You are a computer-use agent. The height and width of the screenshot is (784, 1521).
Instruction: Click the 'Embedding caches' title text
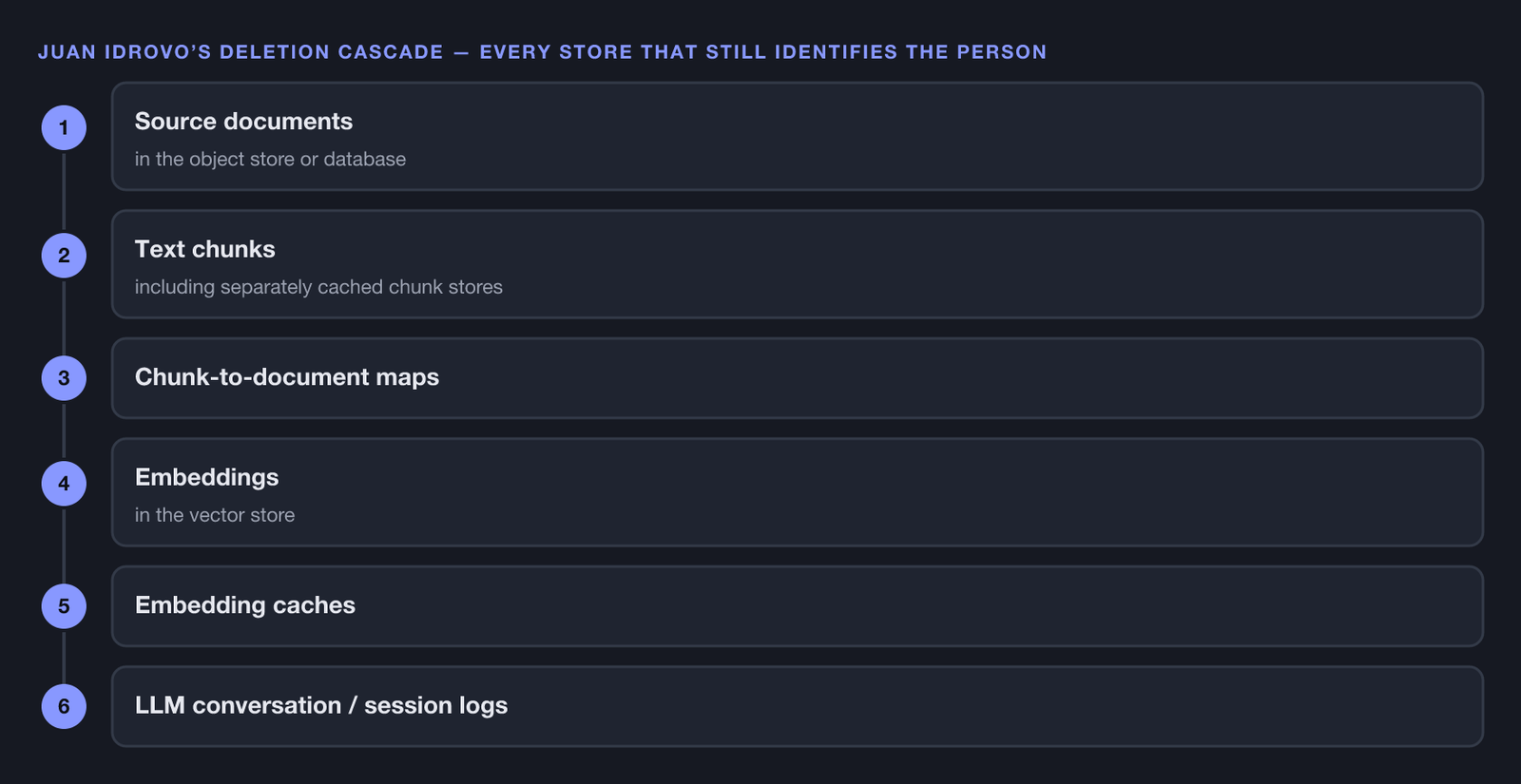tap(245, 605)
